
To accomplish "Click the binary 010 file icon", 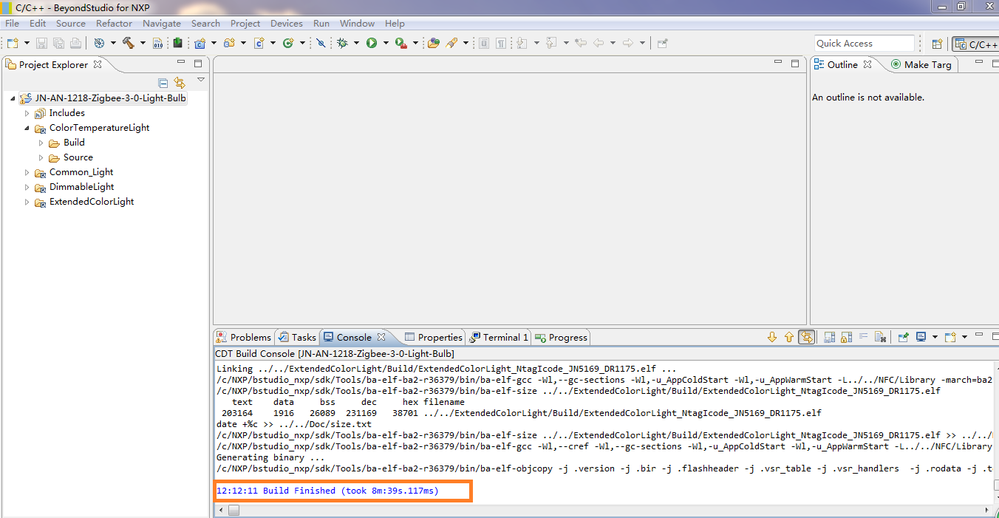I will coord(158,43).
